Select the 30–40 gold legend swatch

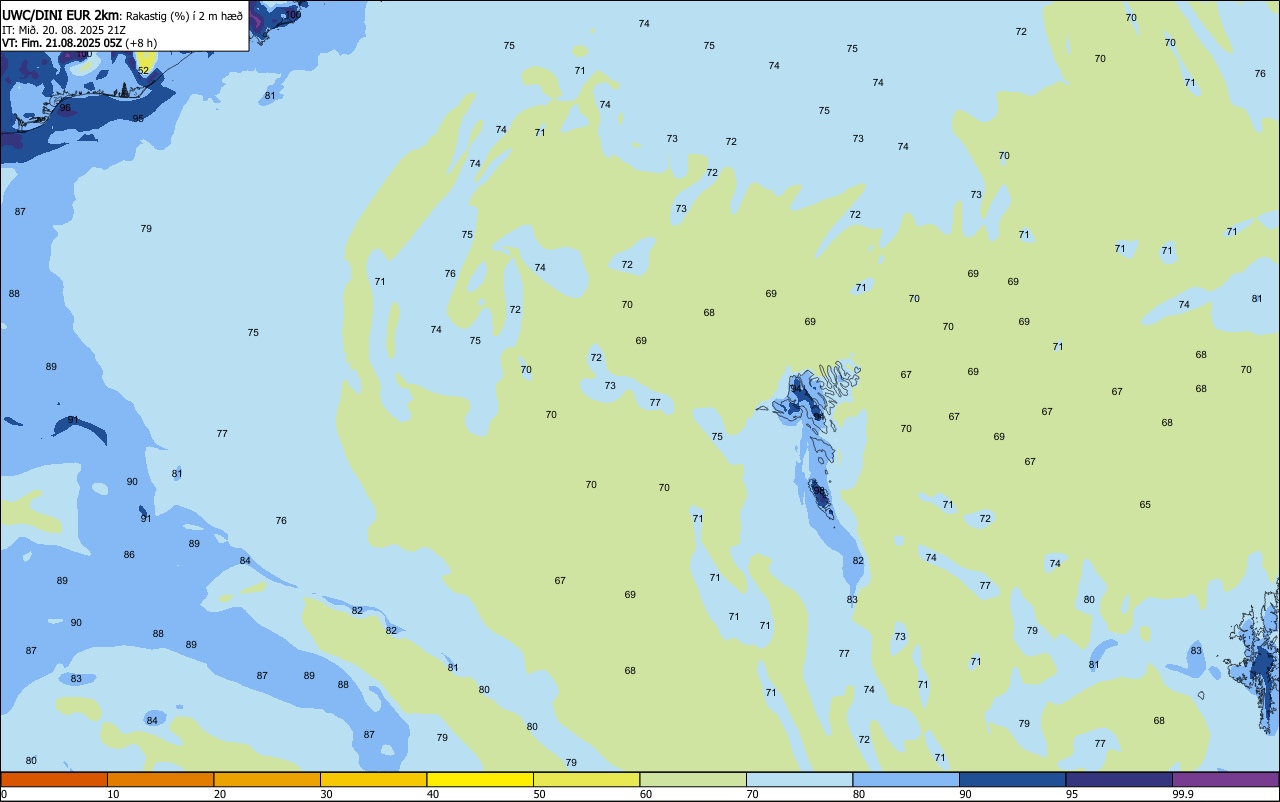pos(373,779)
